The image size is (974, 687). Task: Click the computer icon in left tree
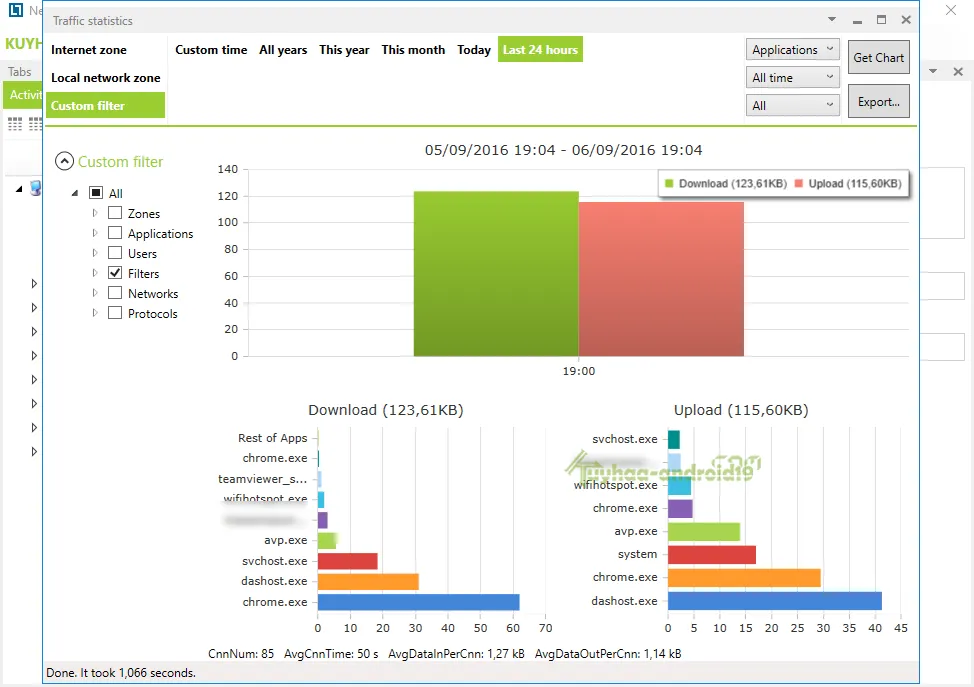[36, 188]
